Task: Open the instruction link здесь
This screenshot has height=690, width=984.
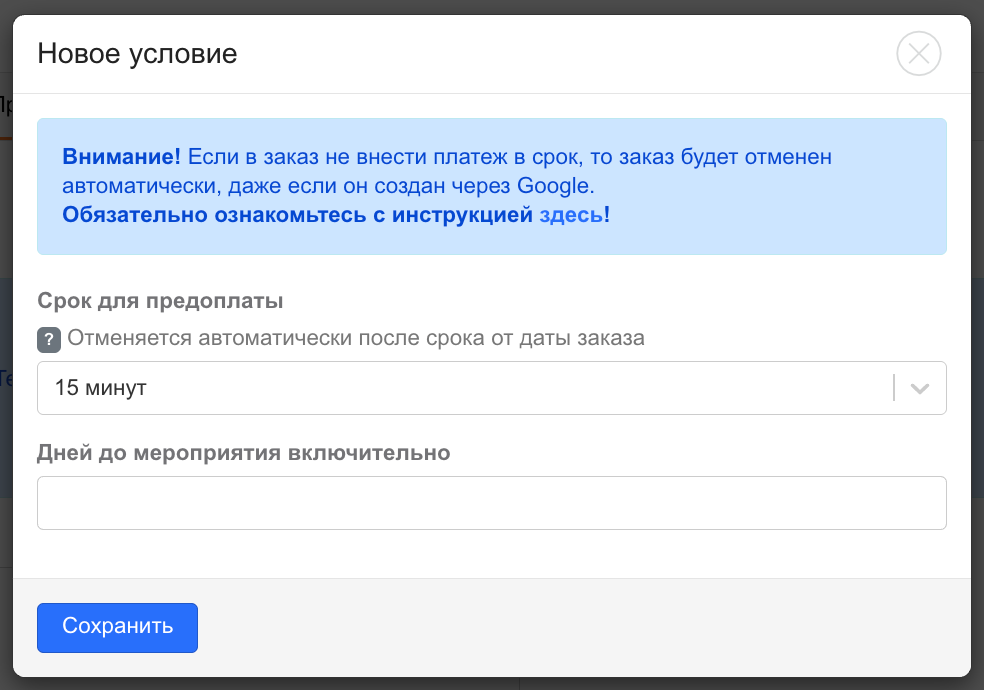Action: click(570, 214)
